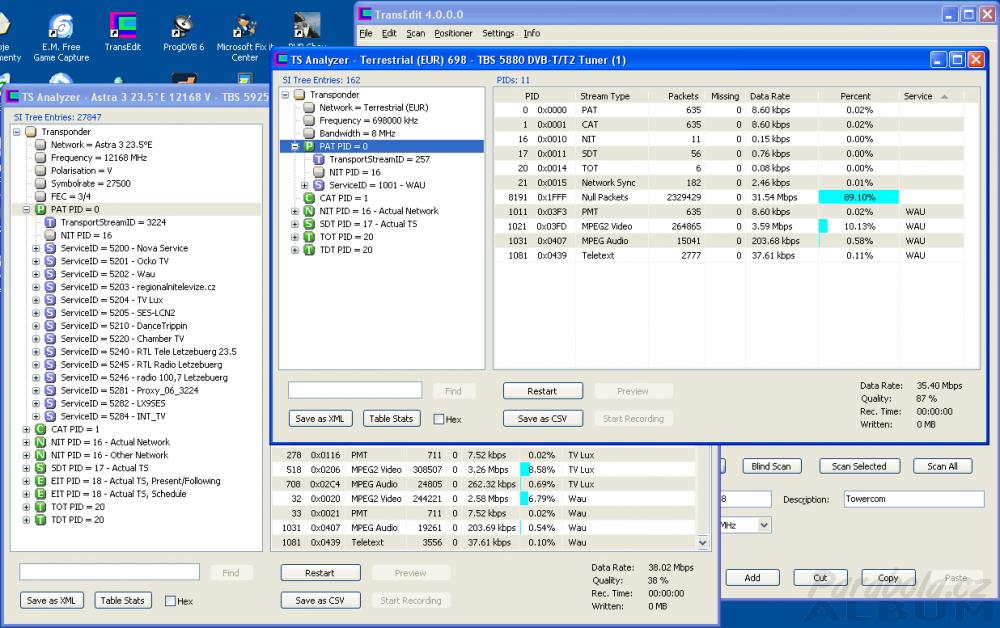Click Table Stats in Terrestrial analyzer

tap(391, 418)
